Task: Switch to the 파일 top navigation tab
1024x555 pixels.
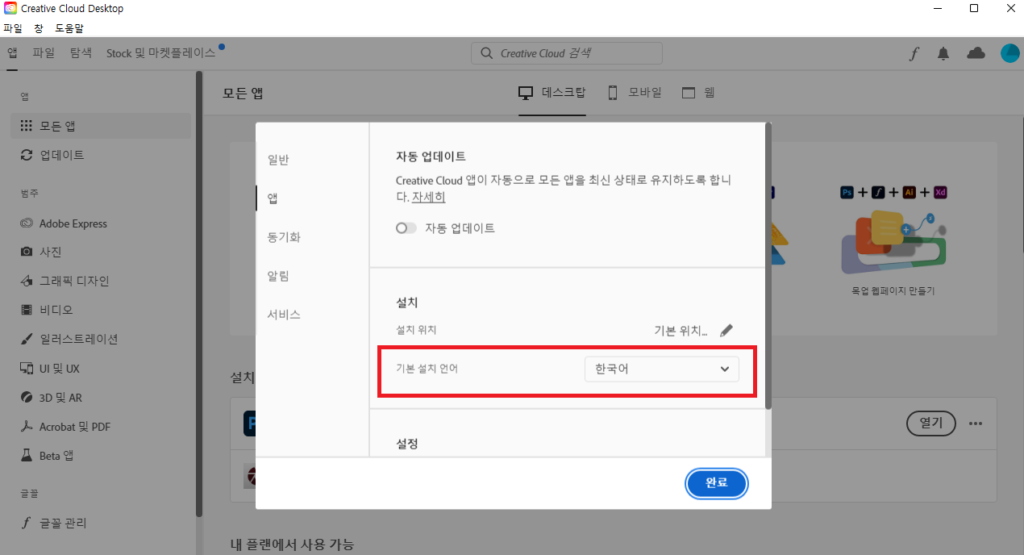Action: point(44,53)
